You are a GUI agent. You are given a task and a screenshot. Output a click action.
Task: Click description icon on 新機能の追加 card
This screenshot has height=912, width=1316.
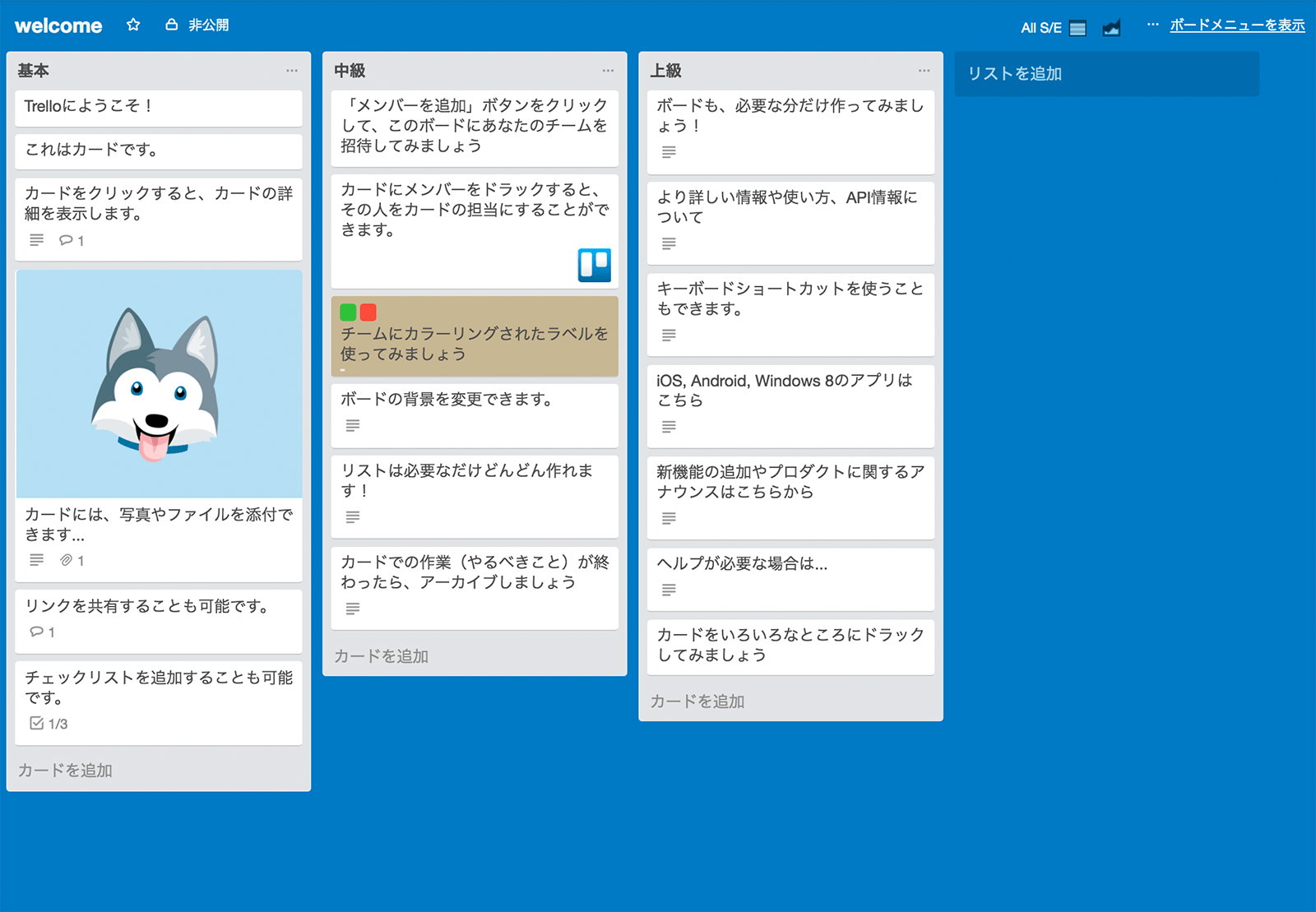(x=669, y=518)
